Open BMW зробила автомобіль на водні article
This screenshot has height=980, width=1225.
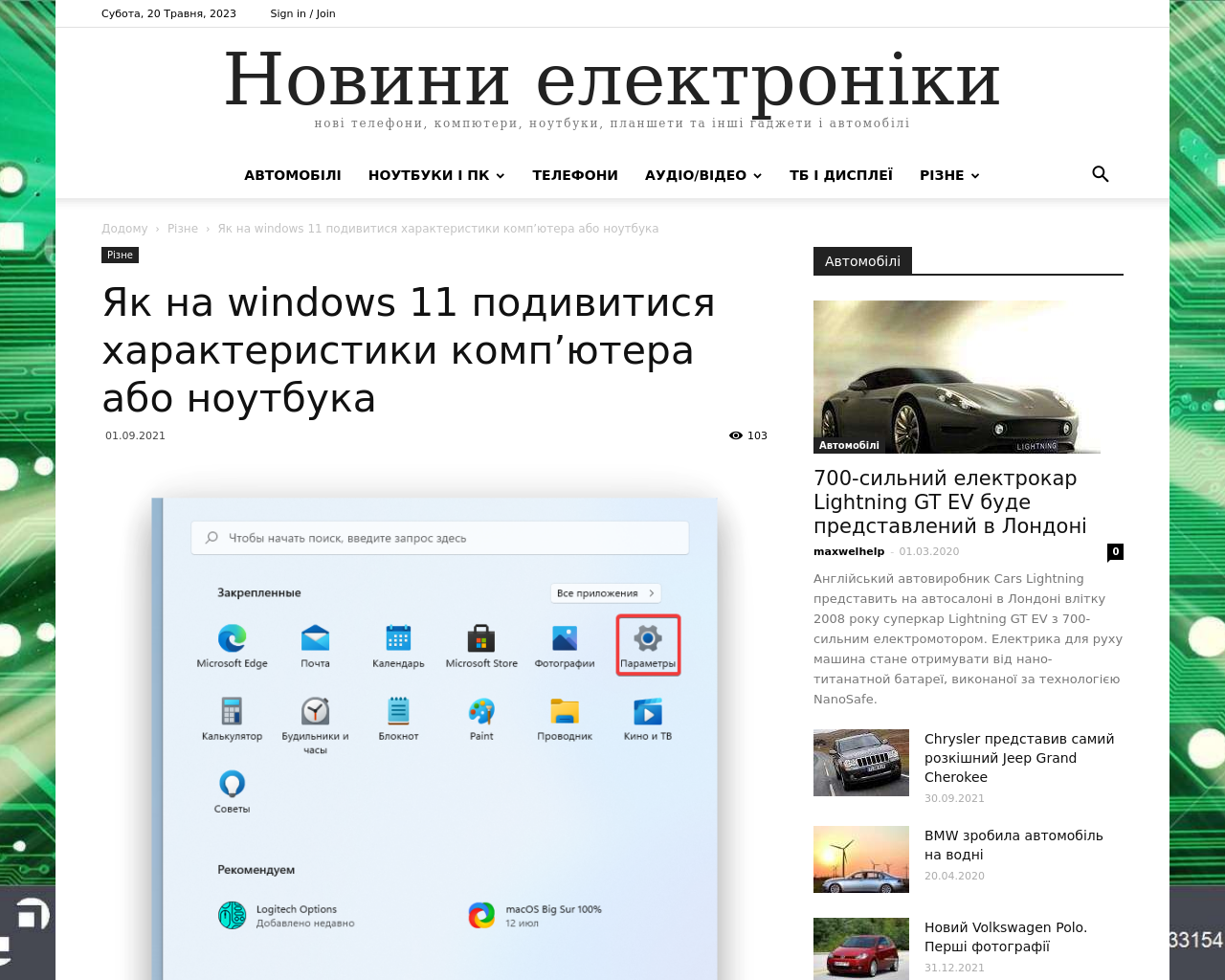(x=1013, y=845)
